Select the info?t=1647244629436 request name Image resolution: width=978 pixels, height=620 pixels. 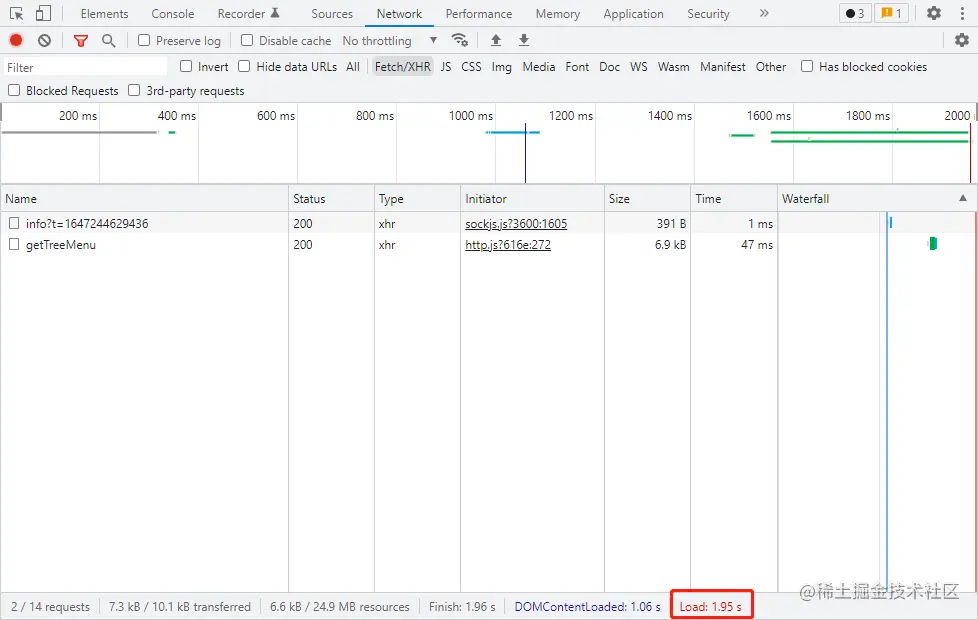[x=87, y=223]
